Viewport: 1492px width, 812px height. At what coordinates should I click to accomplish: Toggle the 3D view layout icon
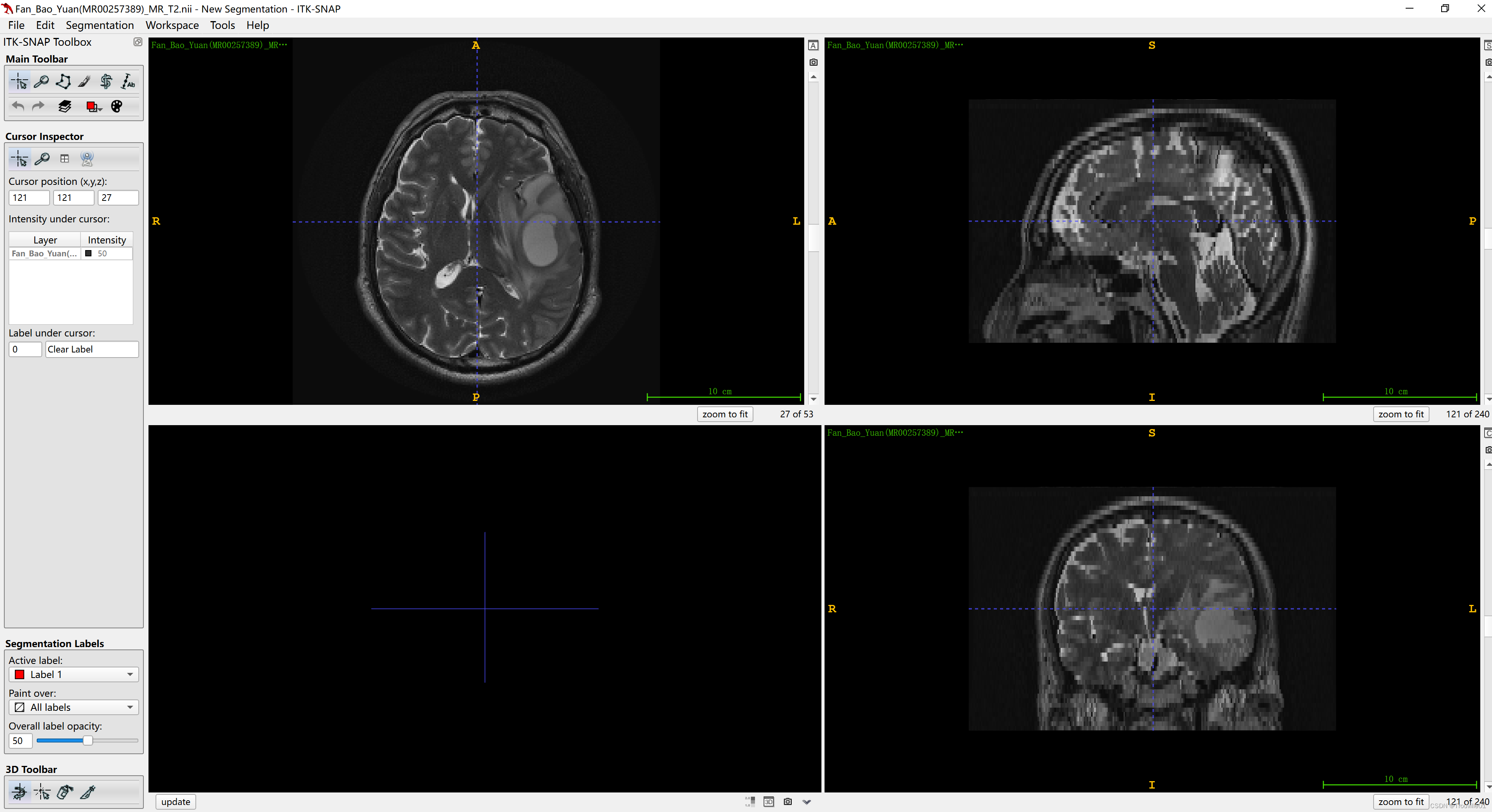pyautogui.click(x=769, y=801)
